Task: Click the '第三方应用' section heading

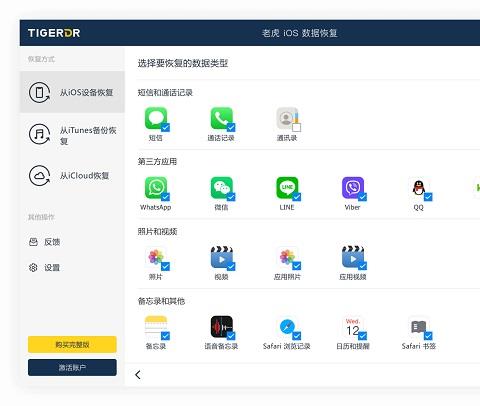Action: [x=157, y=162]
